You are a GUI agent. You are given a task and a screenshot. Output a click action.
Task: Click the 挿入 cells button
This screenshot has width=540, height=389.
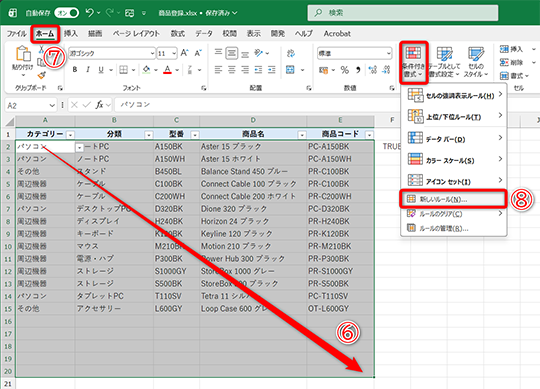512,49
